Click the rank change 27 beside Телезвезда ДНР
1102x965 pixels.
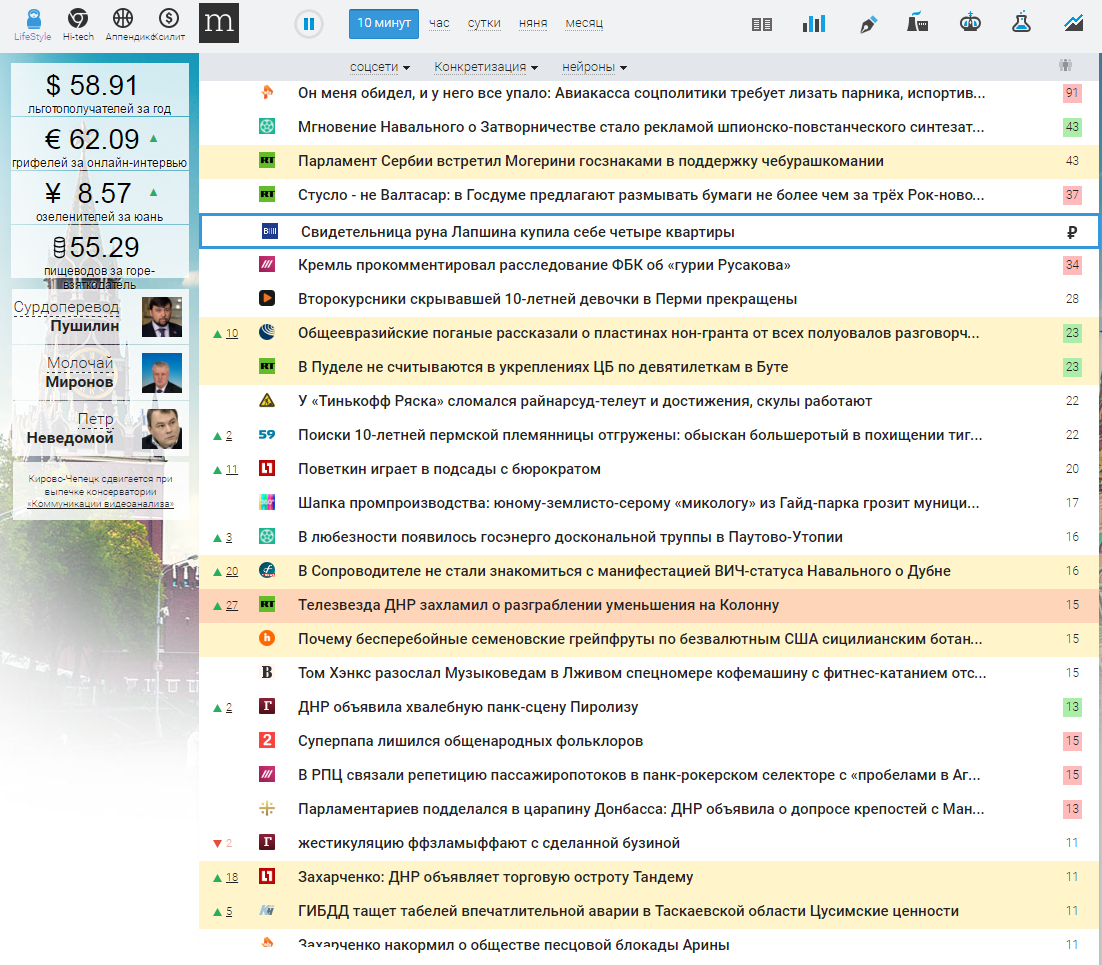[232, 605]
